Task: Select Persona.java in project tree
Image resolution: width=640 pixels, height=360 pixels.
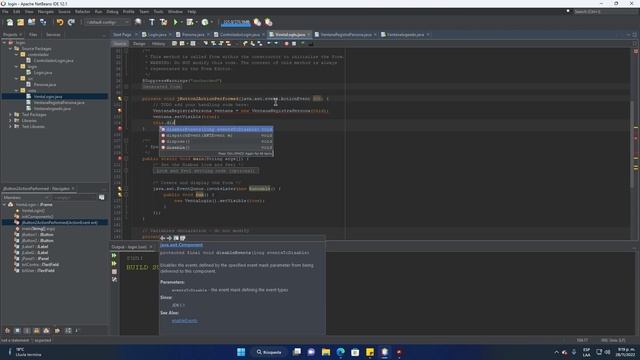Action: pos(44,84)
